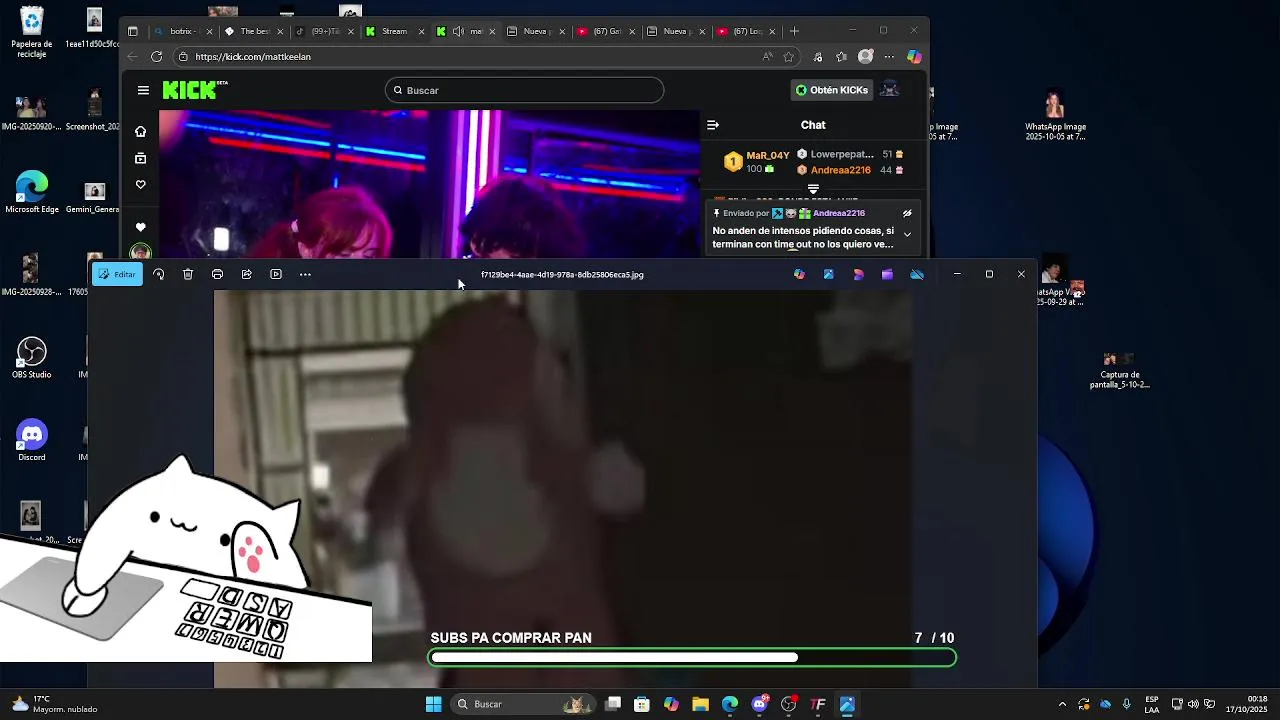Show hidden system tray icons
Screen dimensions: 1280x720
(1062, 704)
